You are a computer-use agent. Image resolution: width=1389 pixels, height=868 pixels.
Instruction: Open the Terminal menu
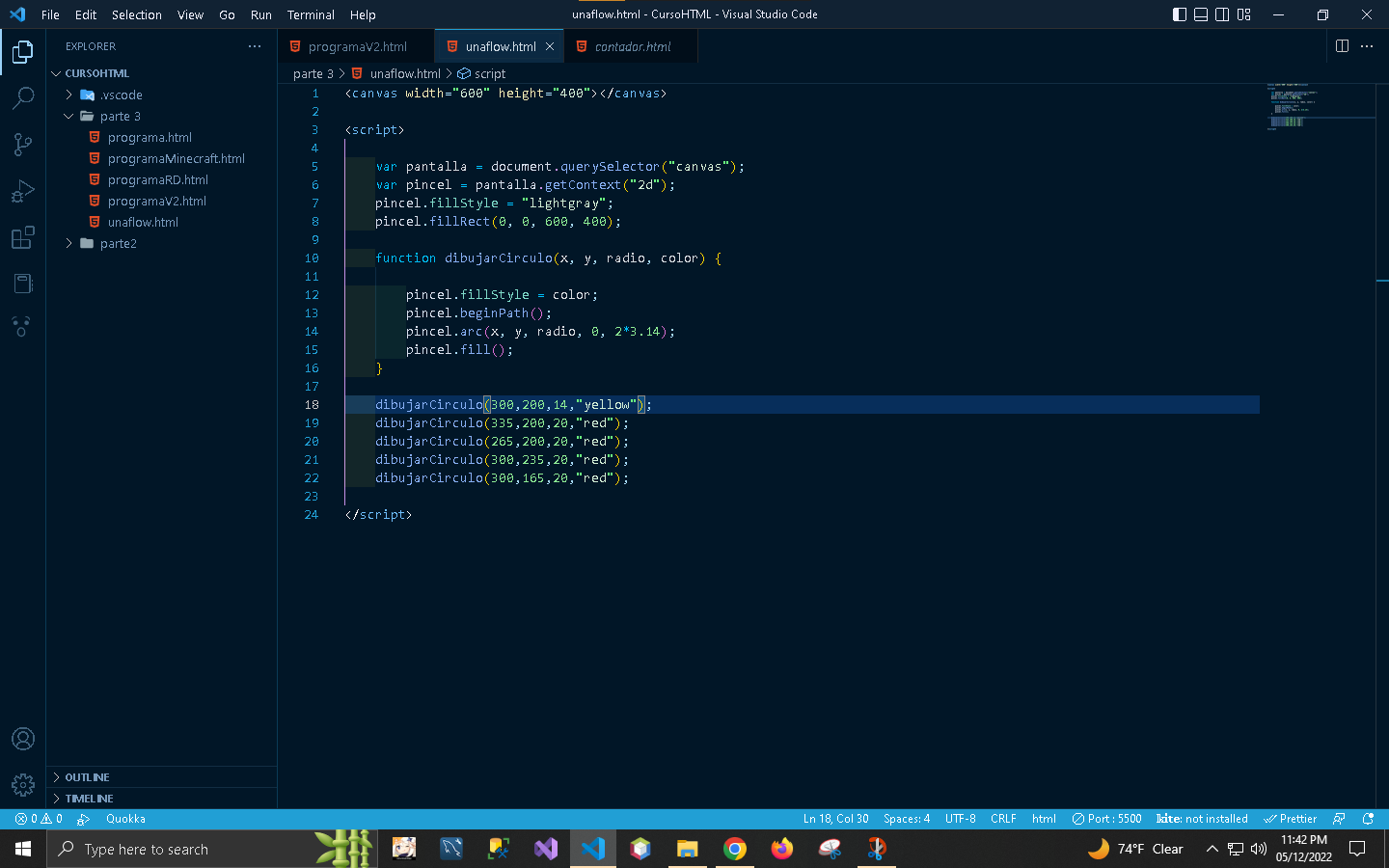(x=311, y=14)
